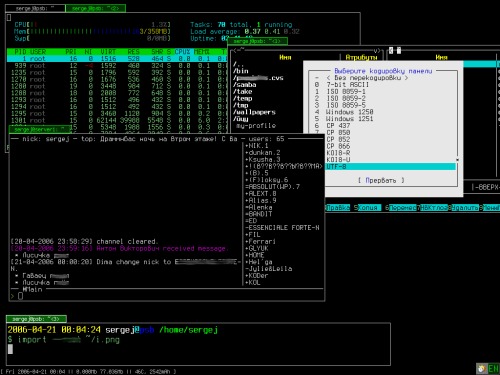Open the /wallpapers directory in the file panel
This screenshot has height=375, width=500.
[x=254, y=112]
